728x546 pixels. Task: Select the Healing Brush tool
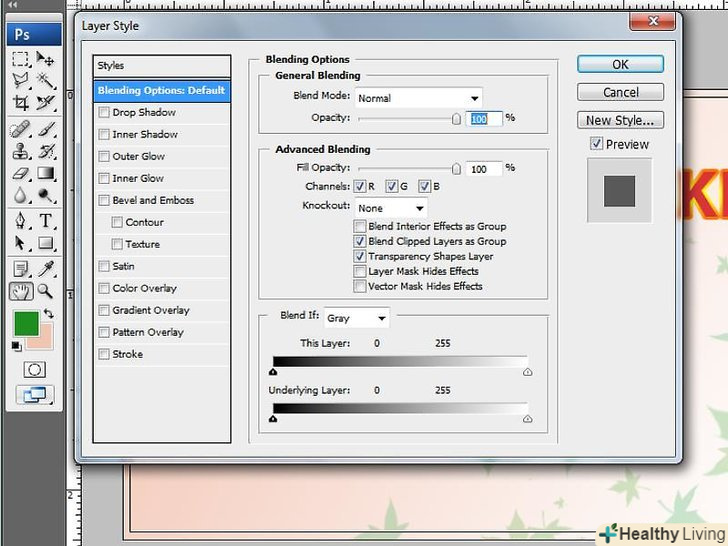coord(20,130)
